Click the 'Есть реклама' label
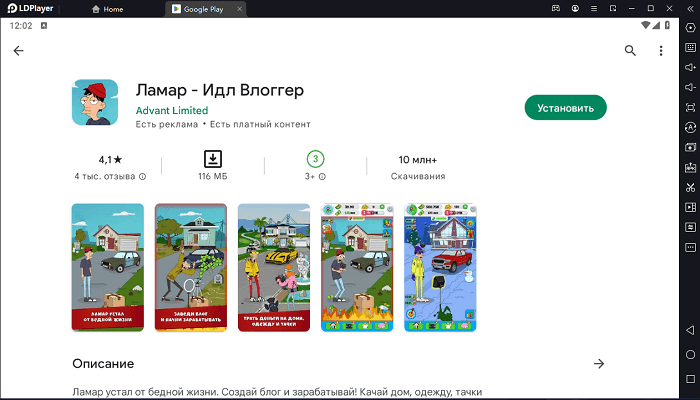700x400 pixels. (x=167, y=124)
